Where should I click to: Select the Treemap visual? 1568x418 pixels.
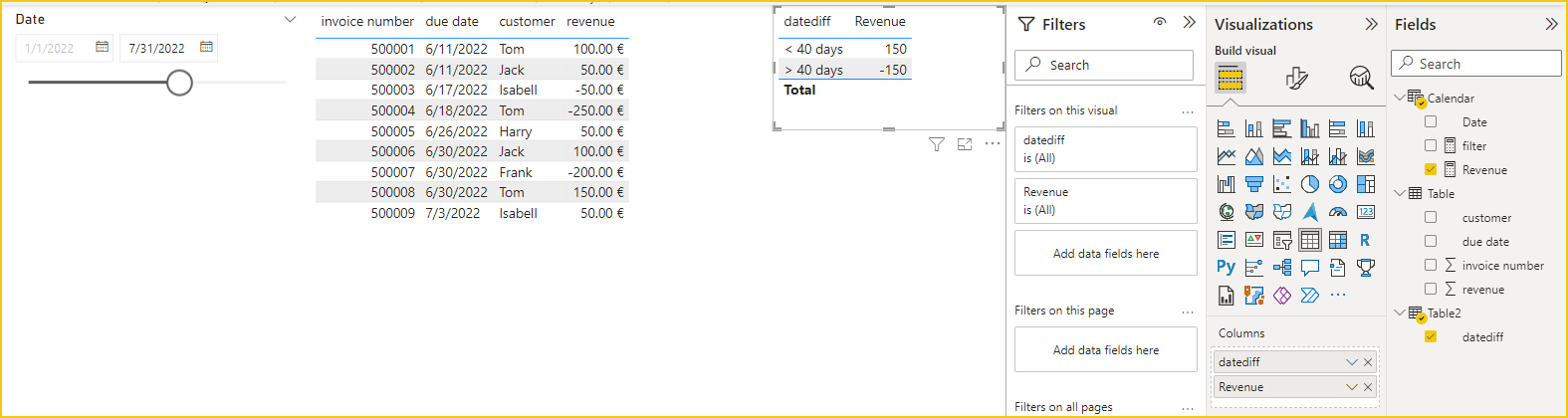(x=1366, y=184)
